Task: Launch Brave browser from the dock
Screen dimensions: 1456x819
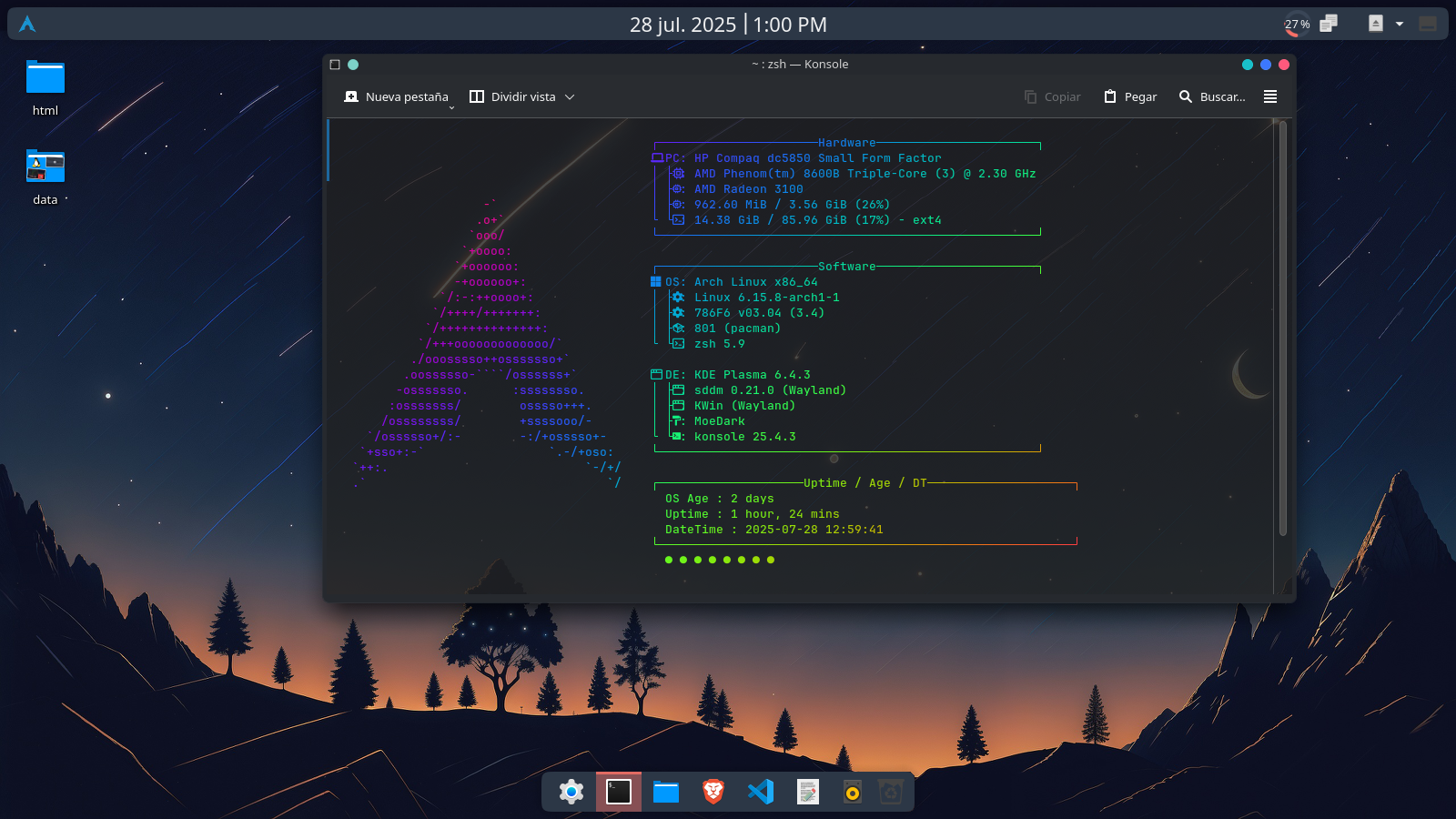Action: [713, 792]
